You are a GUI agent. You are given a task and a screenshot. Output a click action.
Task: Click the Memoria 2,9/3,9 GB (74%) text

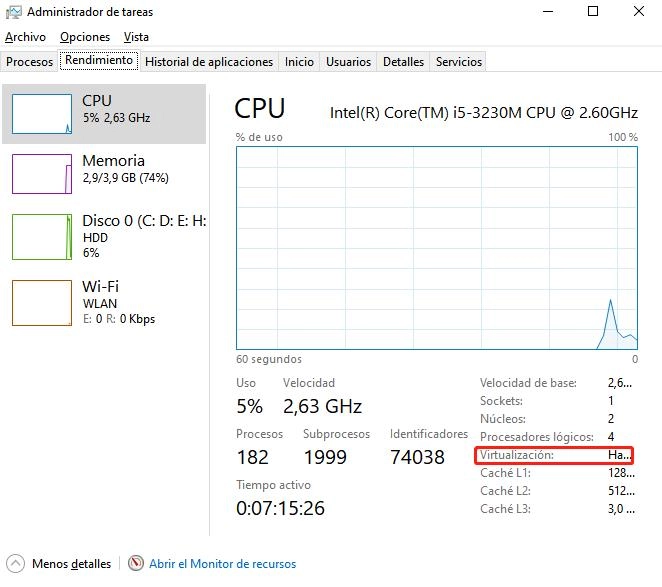coord(125,178)
